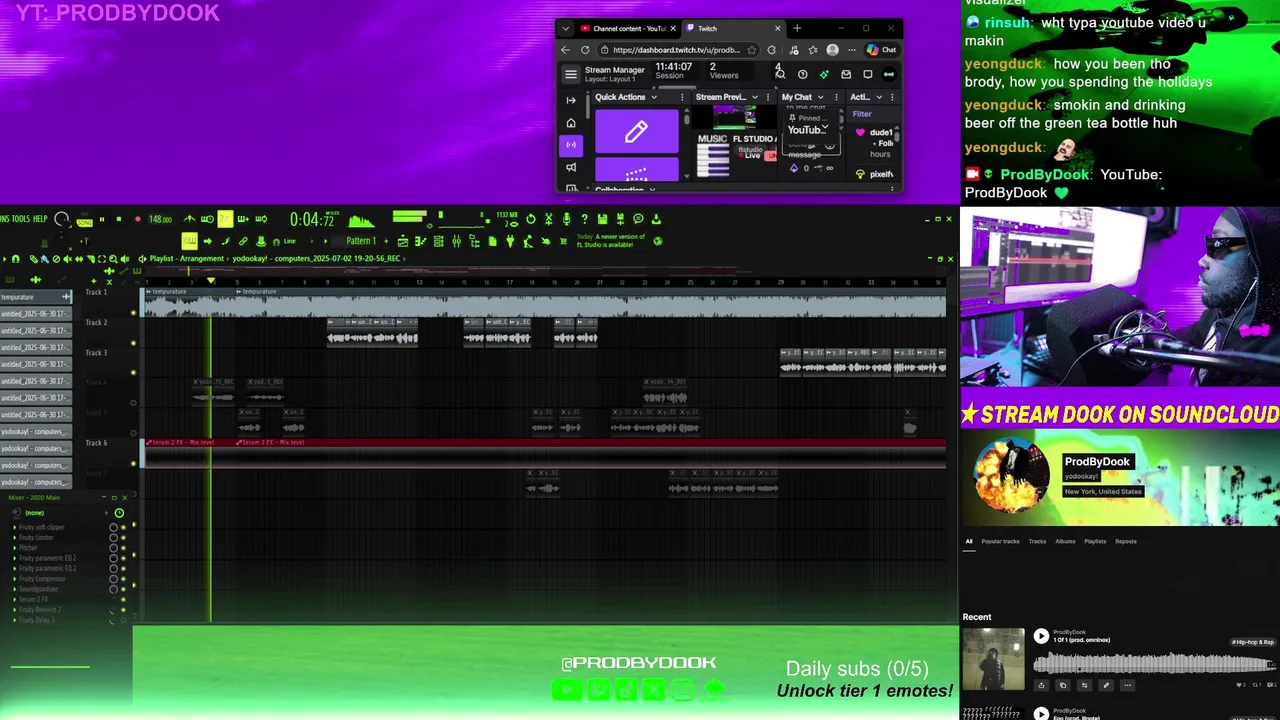Click the newer version available notice
The width and height of the screenshot is (1280, 720).
610,241
